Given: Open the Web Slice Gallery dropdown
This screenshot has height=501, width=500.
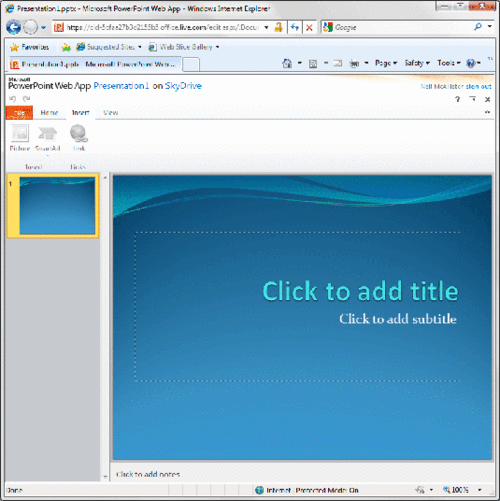Looking at the screenshot, I should (217, 47).
